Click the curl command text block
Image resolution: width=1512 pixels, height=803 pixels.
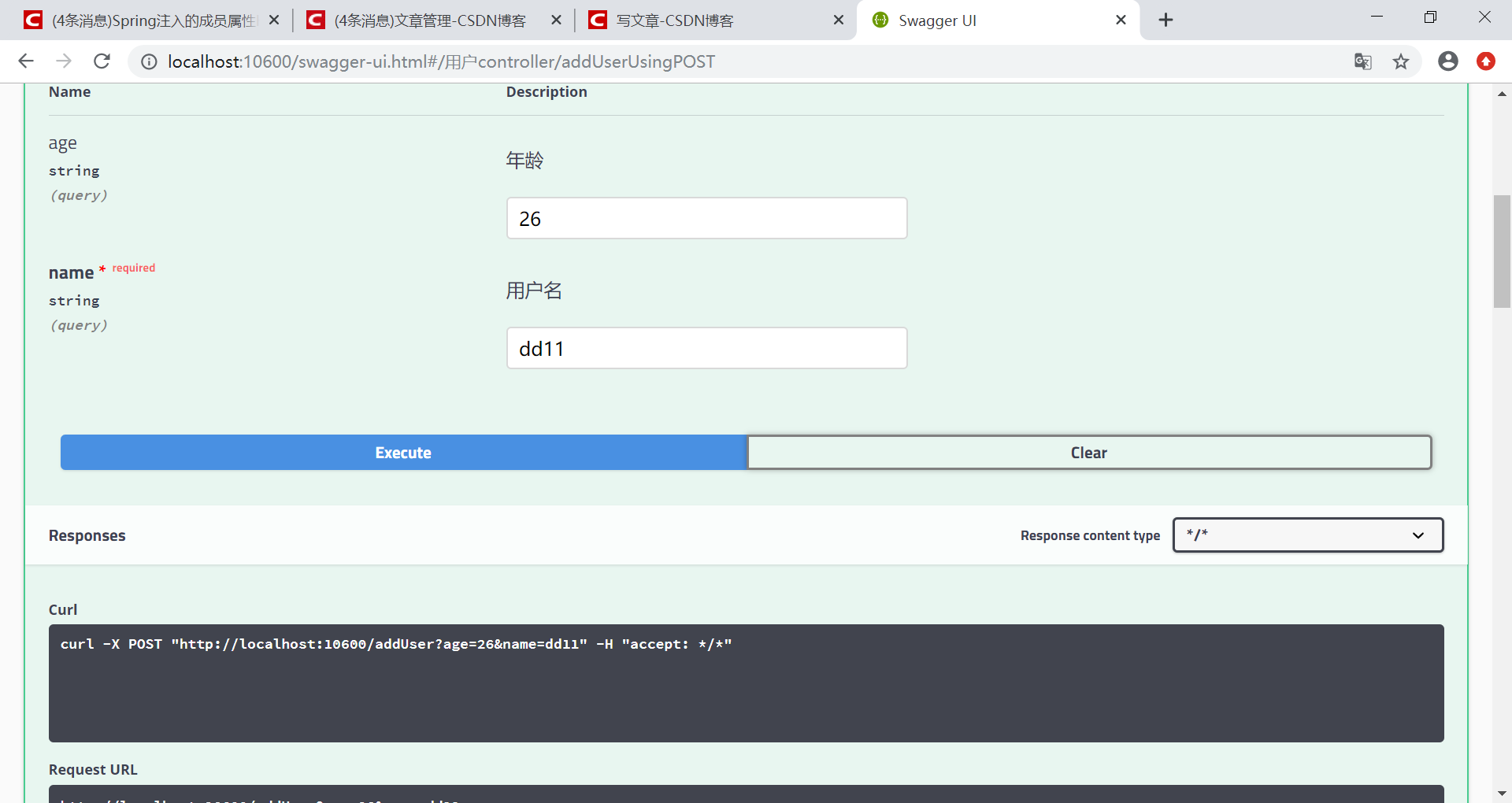(x=746, y=683)
